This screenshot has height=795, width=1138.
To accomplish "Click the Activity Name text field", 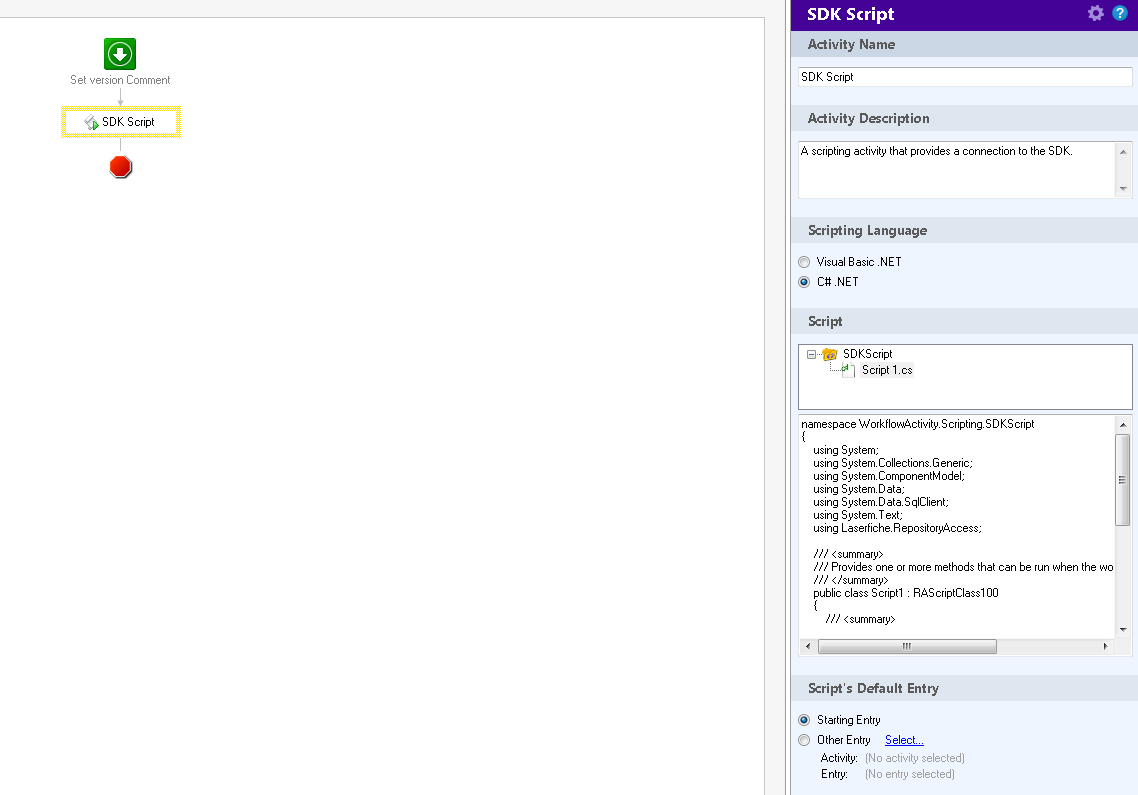I will (x=965, y=77).
